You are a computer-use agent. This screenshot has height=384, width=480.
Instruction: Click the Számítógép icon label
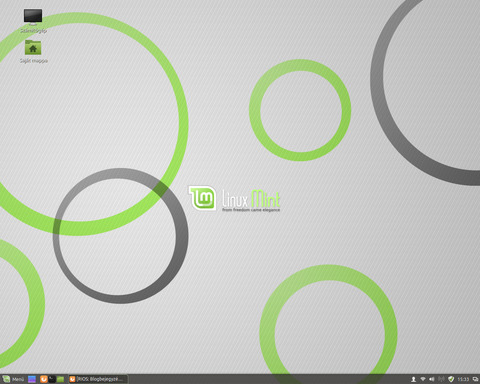pos(33,30)
